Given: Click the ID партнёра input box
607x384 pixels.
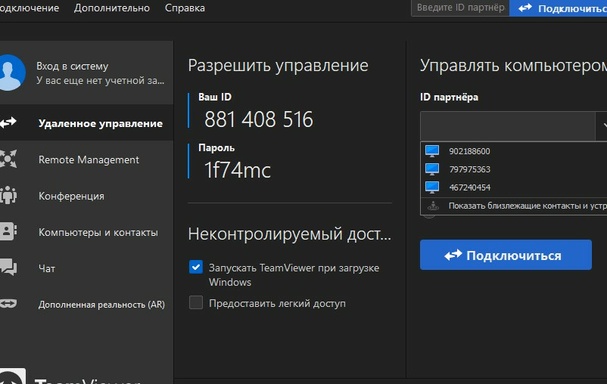Looking at the screenshot, I should [508, 126].
